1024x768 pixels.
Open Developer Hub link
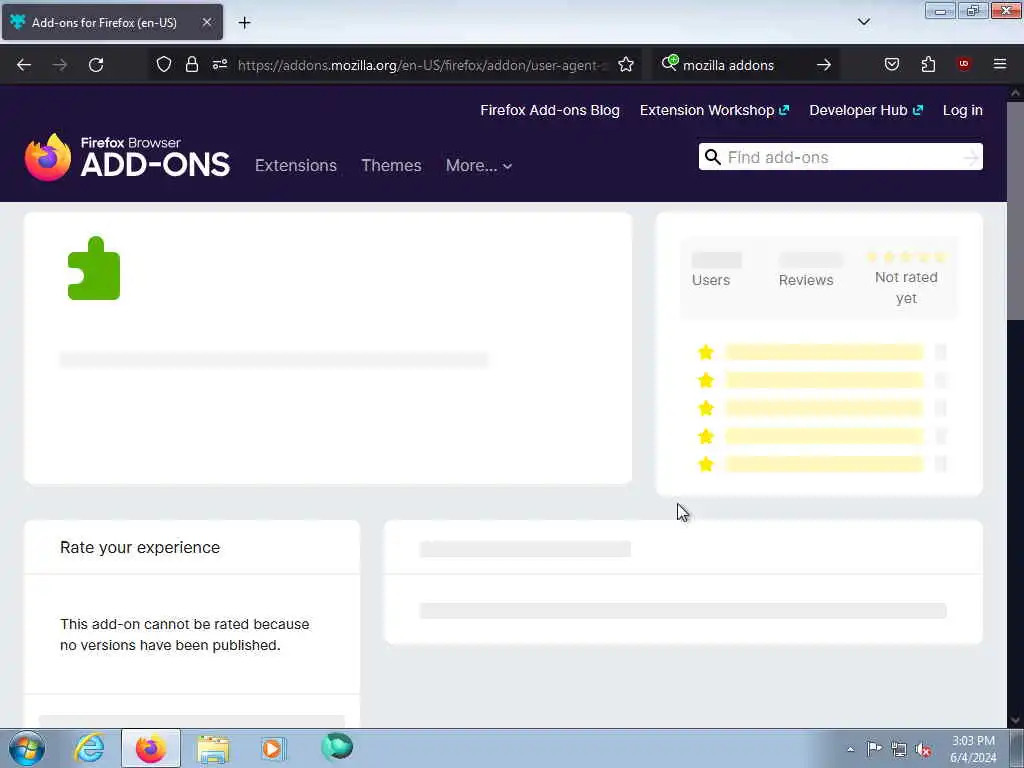point(866,110)
